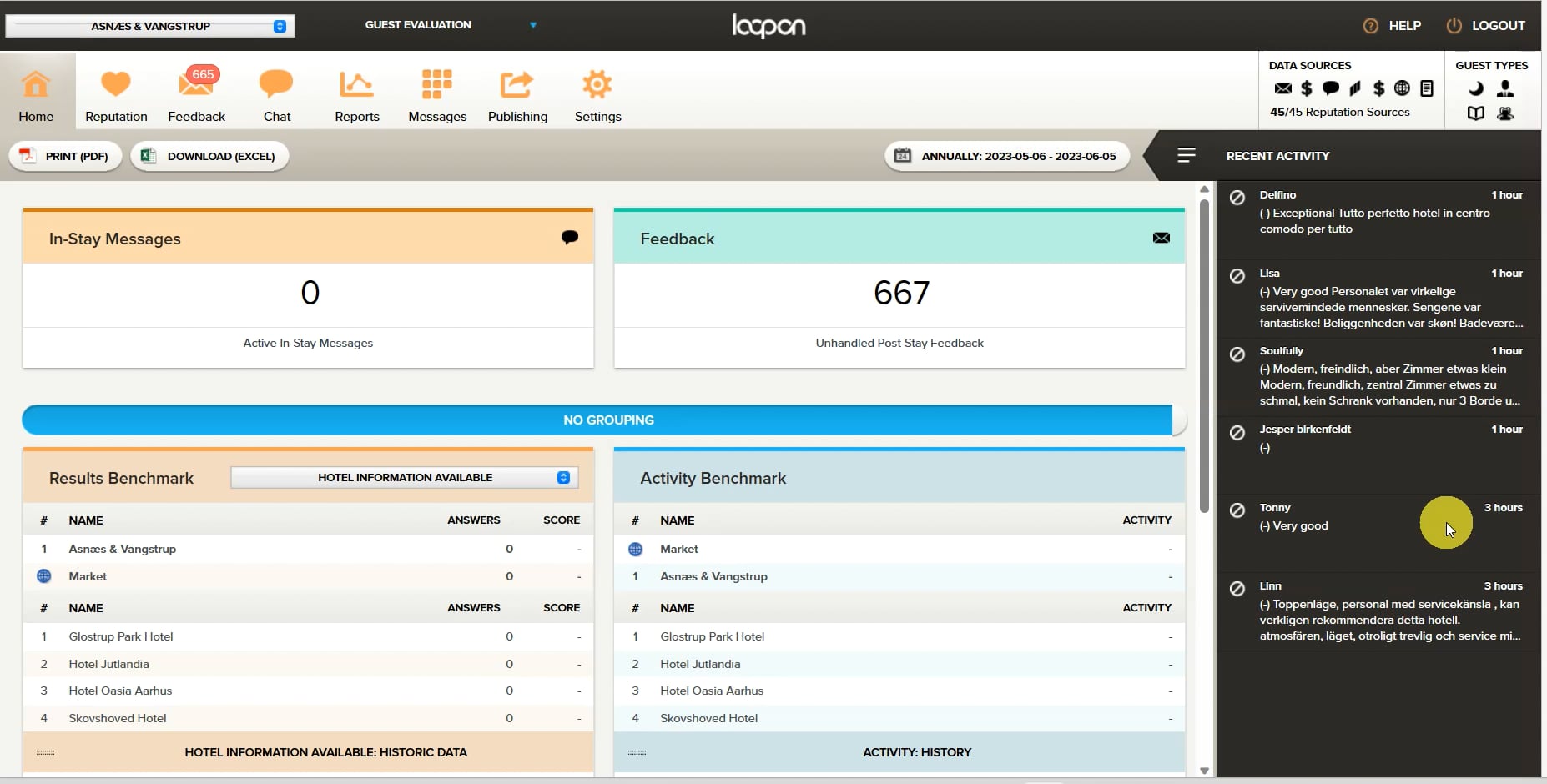The height and width of the screenshot is (784, 1547).
Task: Open the Guest Evaluation dropdown
Action: point(451,25)
